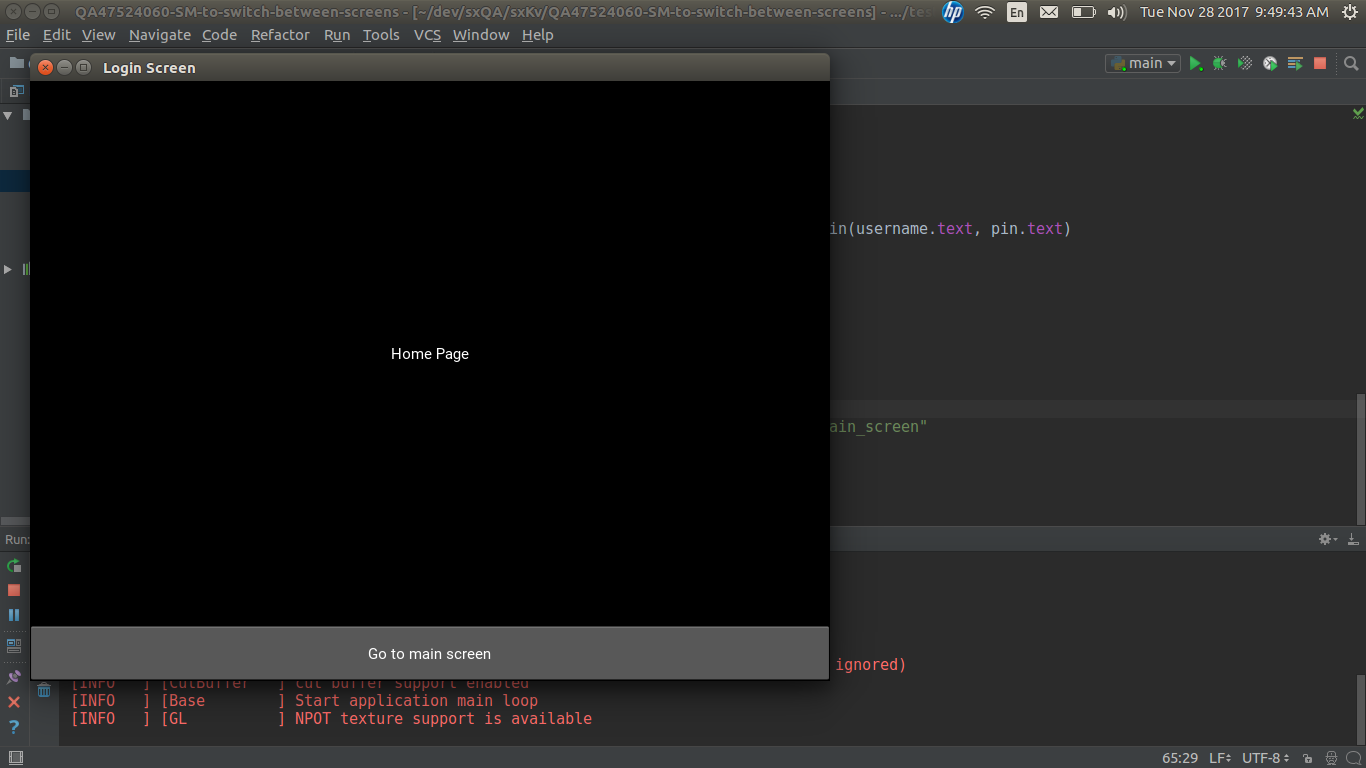
Task: Change the LF line separator
Action: point(1220,758)
